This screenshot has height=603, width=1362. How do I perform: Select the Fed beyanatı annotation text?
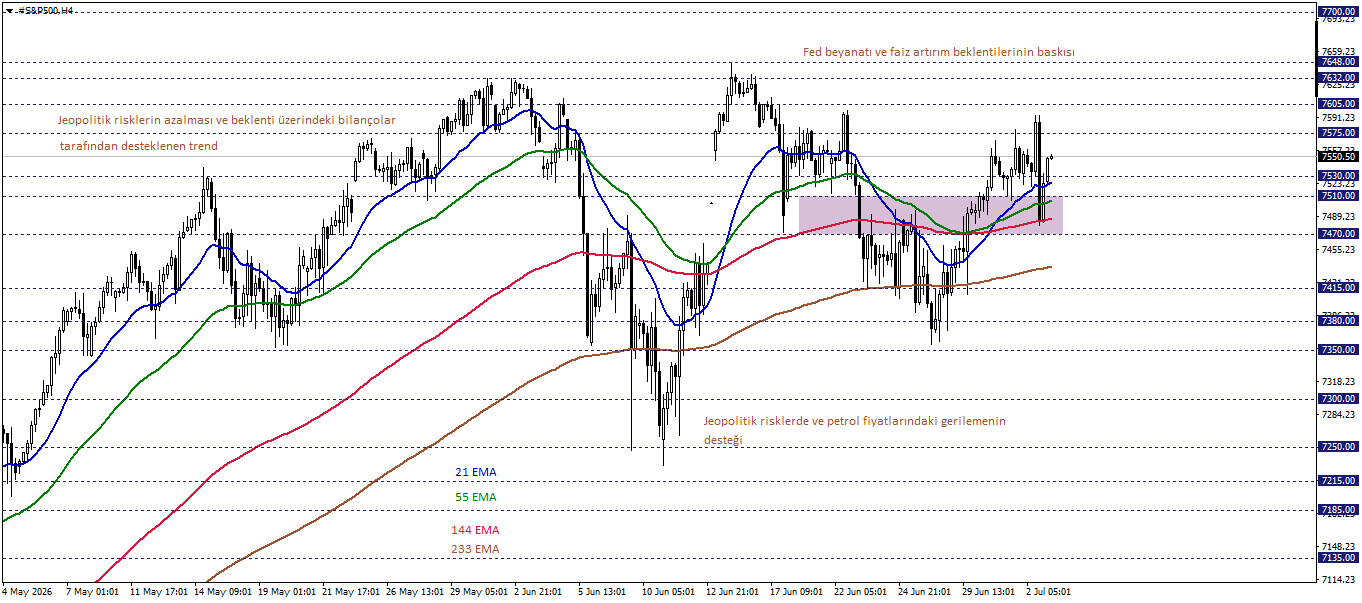(938, 52)
